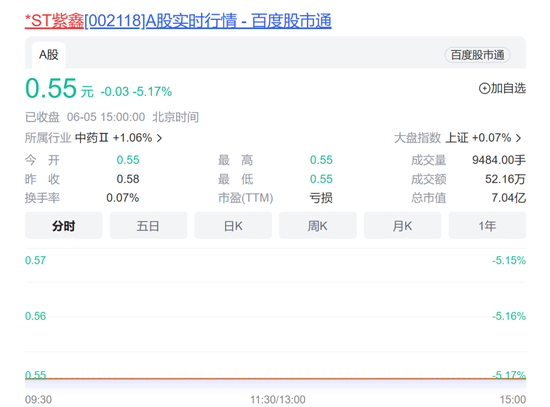550x407 pixels.
Task: Click the change text -0.03 -5.17%
Action: point(136,92)
